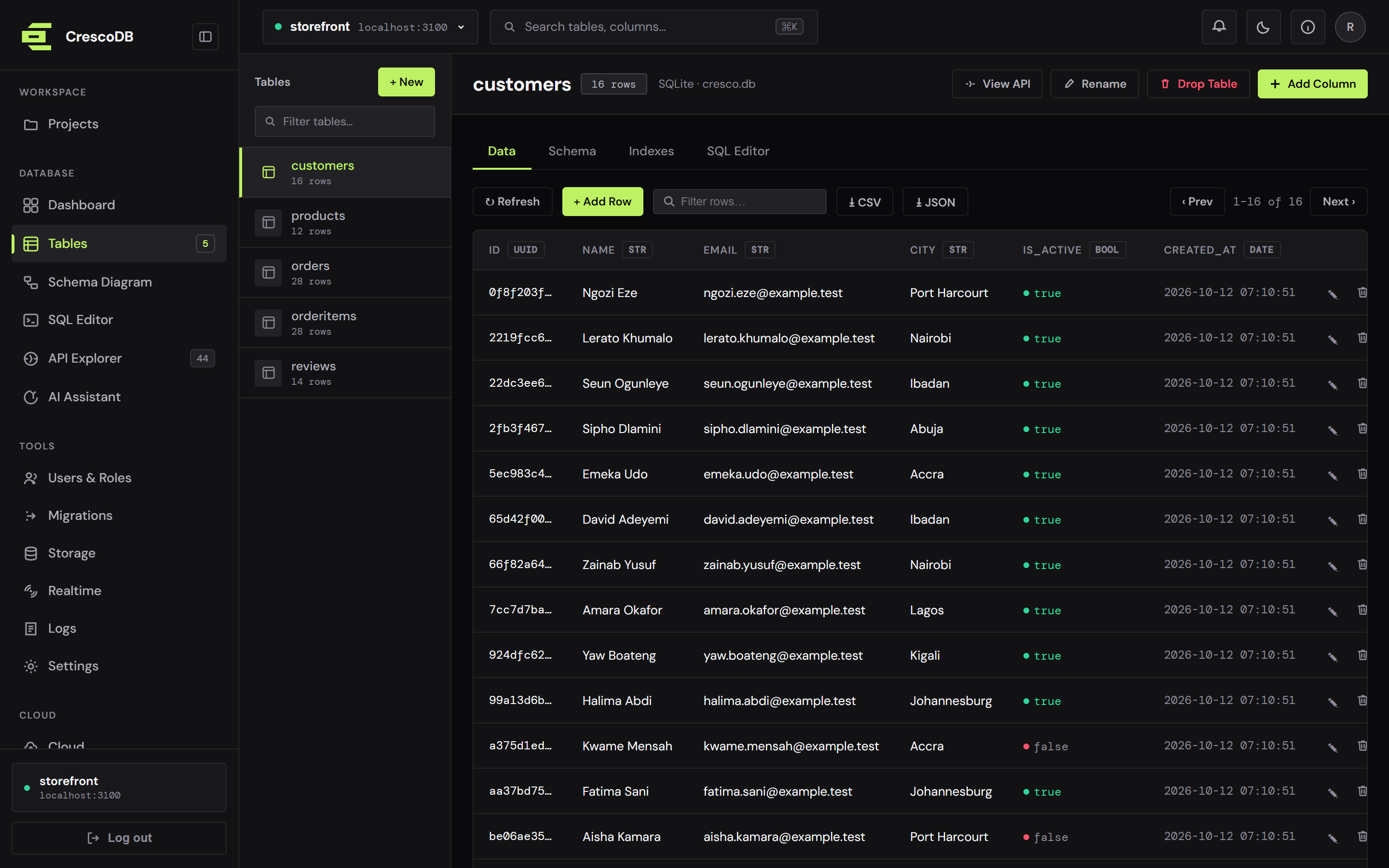Open user avatar R menu
The width and height of the screenshot is (1389, 868).
click(1350, 27)
